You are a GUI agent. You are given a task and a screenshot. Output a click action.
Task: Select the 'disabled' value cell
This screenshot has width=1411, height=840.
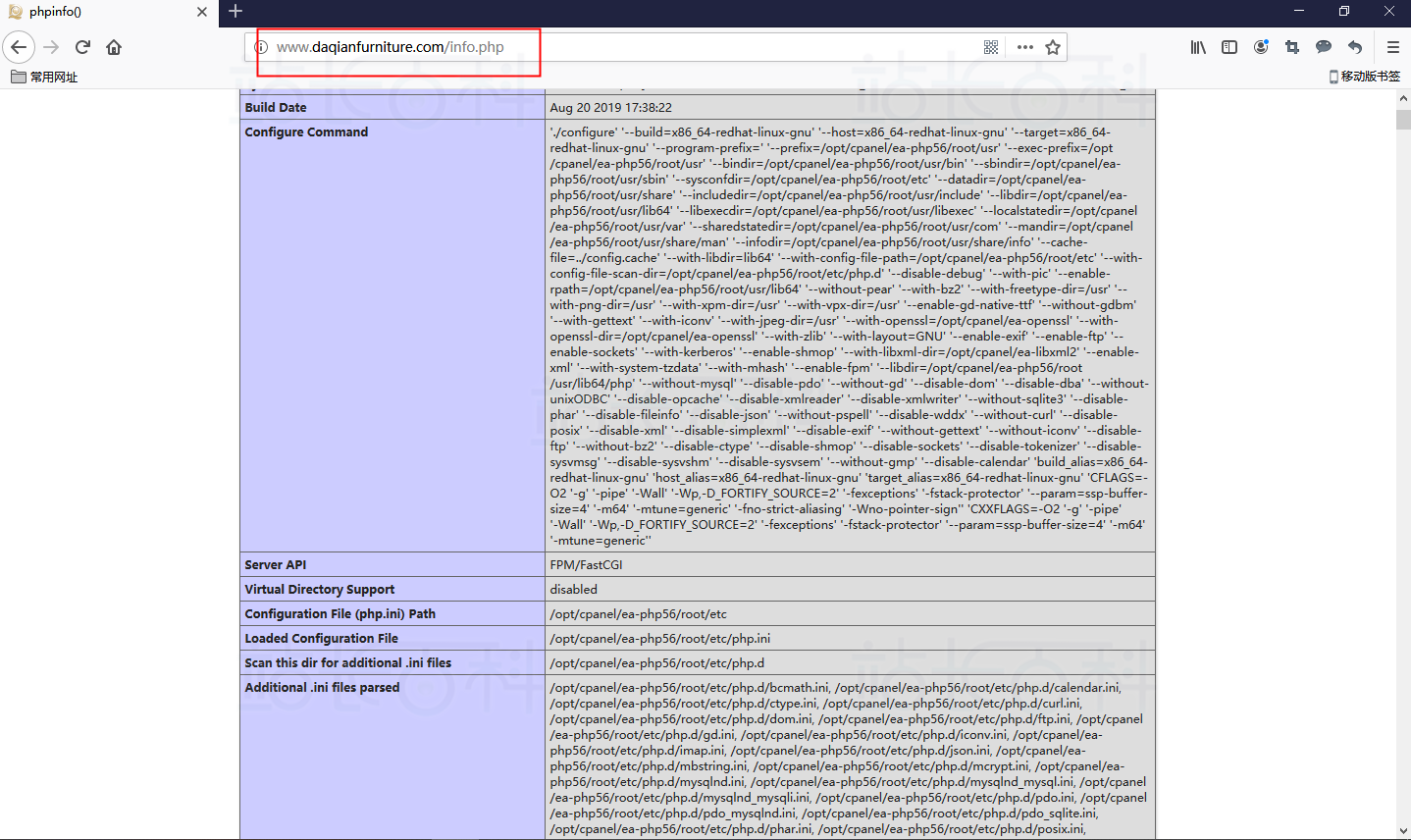point(850,590)
